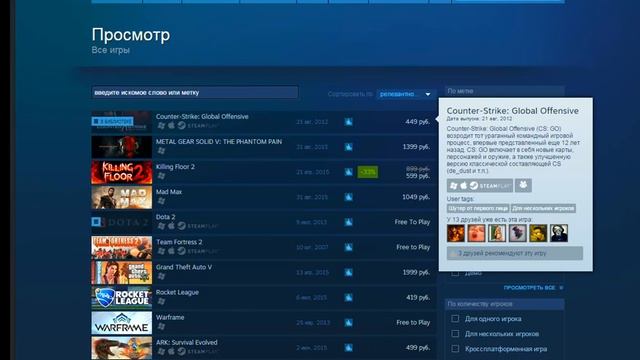
Task: Click the SteamPlay platforms badge in the CS:GO popup
Action: click(480, 186)
